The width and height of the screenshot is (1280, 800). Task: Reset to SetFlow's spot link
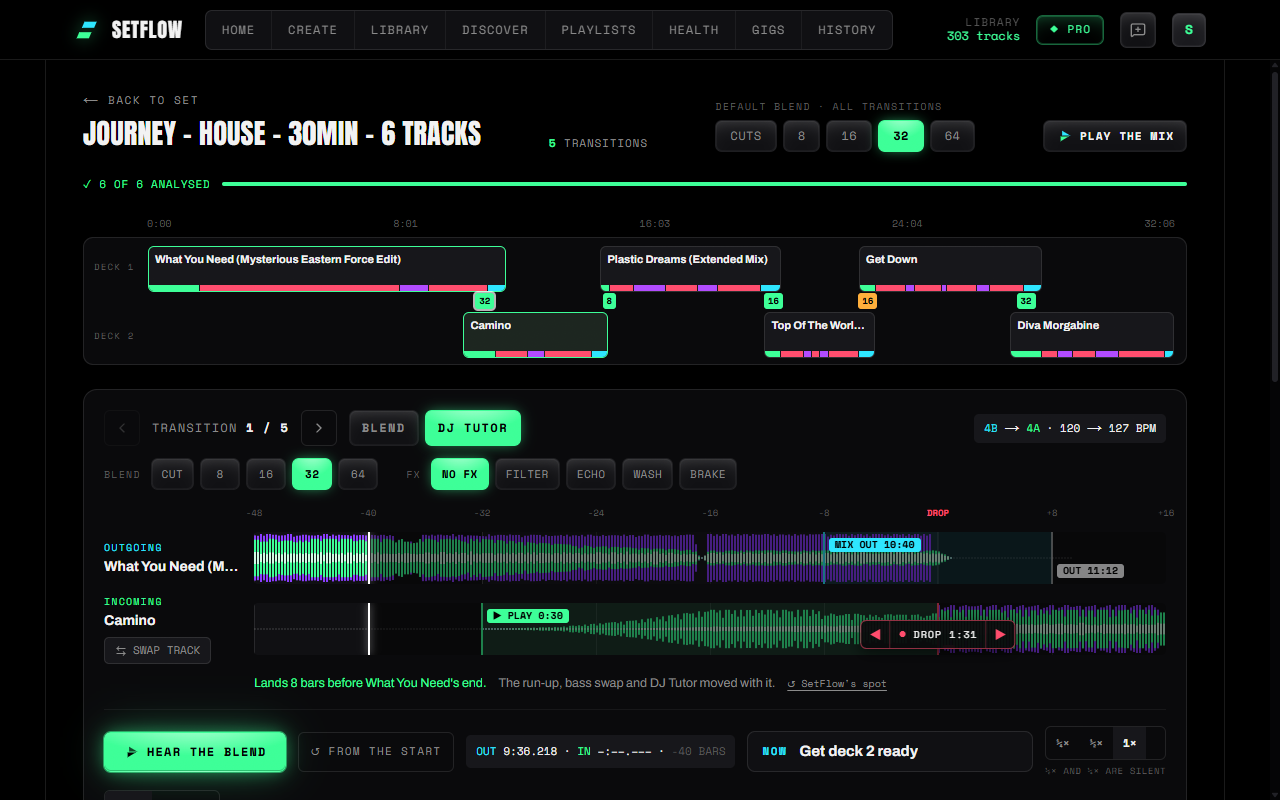[x=837, y=684]
